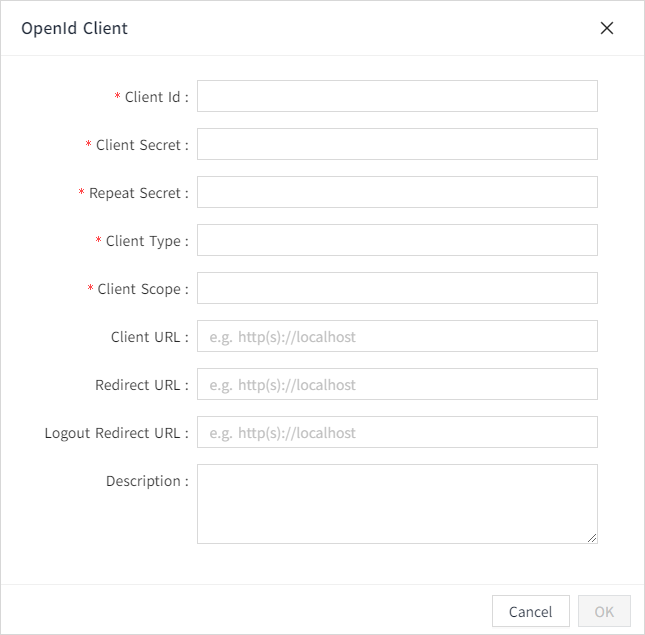Click the "Redirect URL" label text
This screenshot has height=635, width=645.
(x=138, y=385)
